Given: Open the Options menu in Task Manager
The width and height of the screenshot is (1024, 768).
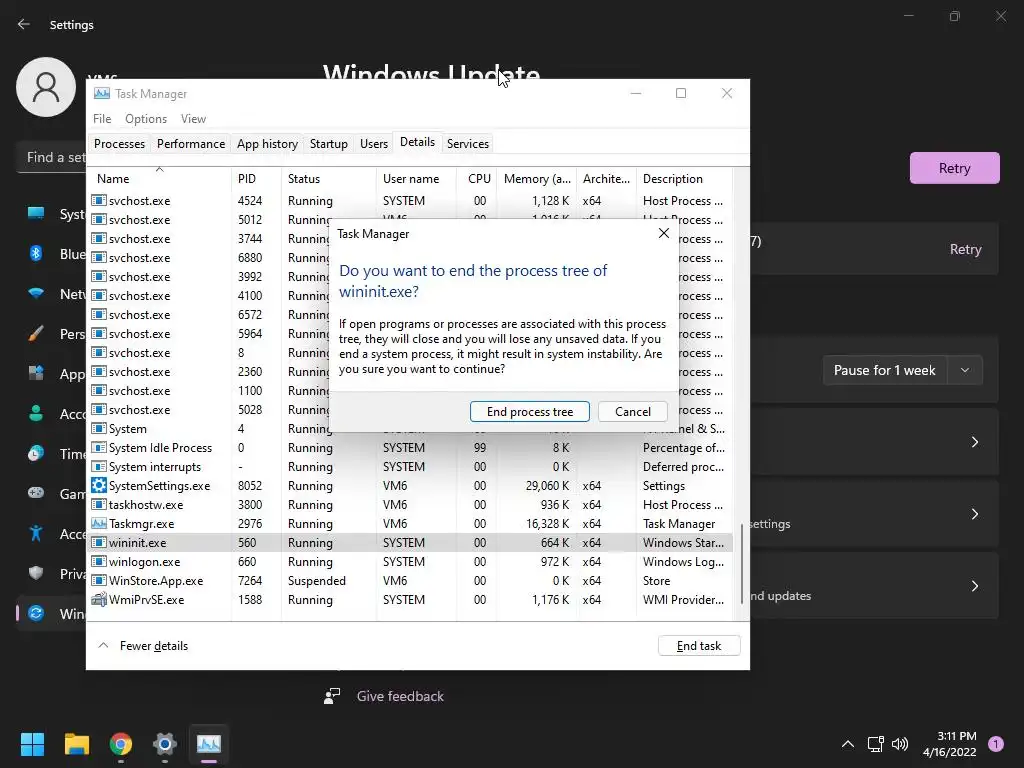Looking at the screenshot, I should point(146,119).
